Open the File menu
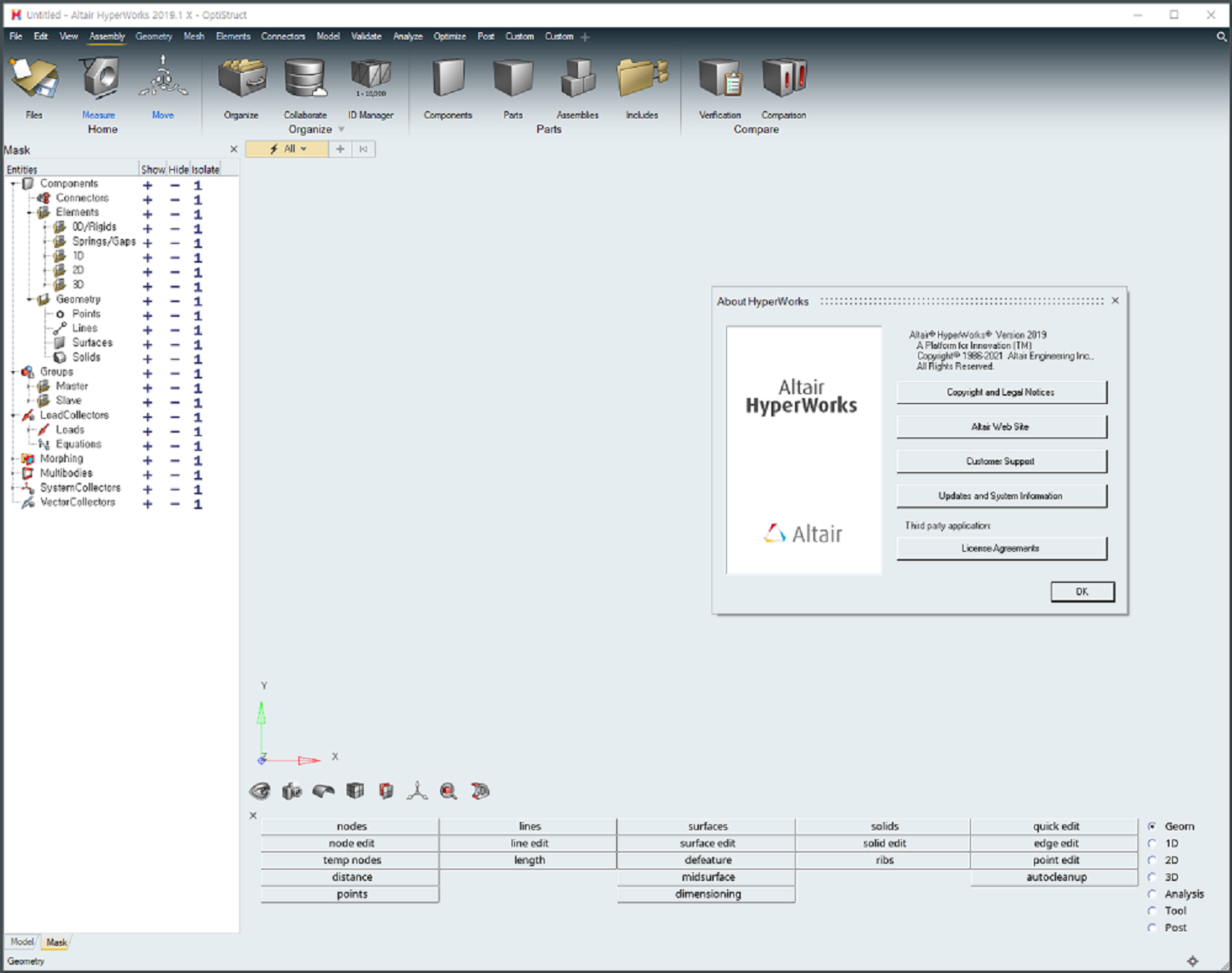 16,36
